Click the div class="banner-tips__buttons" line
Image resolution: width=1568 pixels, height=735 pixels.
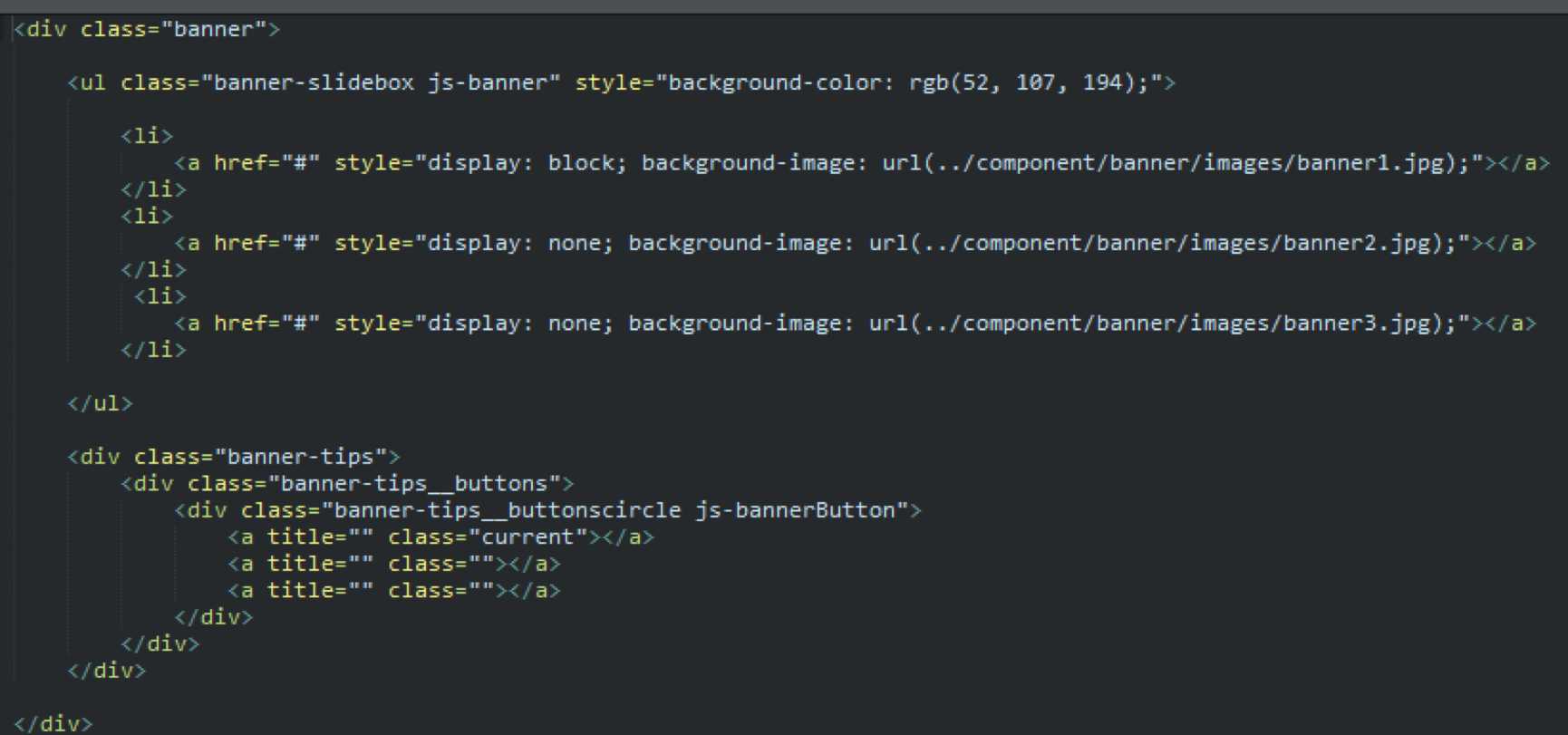347,483
